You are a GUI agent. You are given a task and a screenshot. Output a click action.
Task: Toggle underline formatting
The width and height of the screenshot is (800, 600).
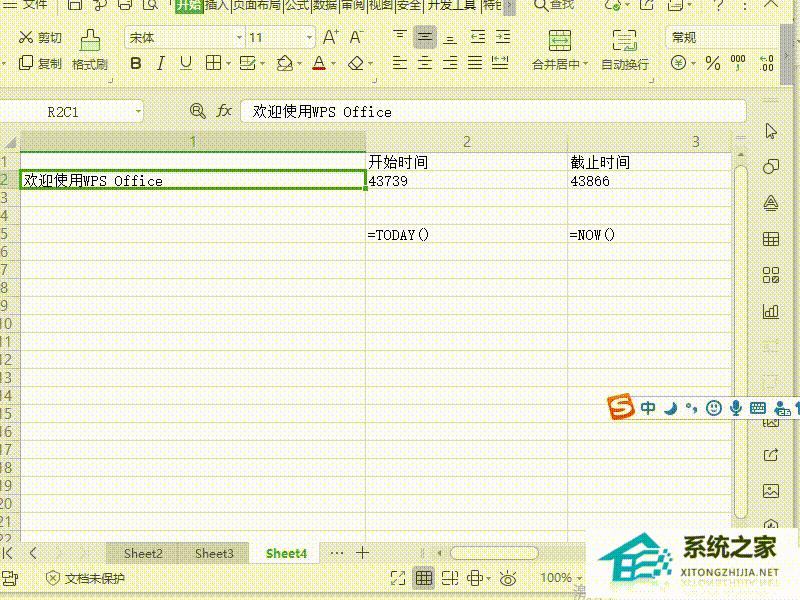pyautogui.click(x=185, y=63)
